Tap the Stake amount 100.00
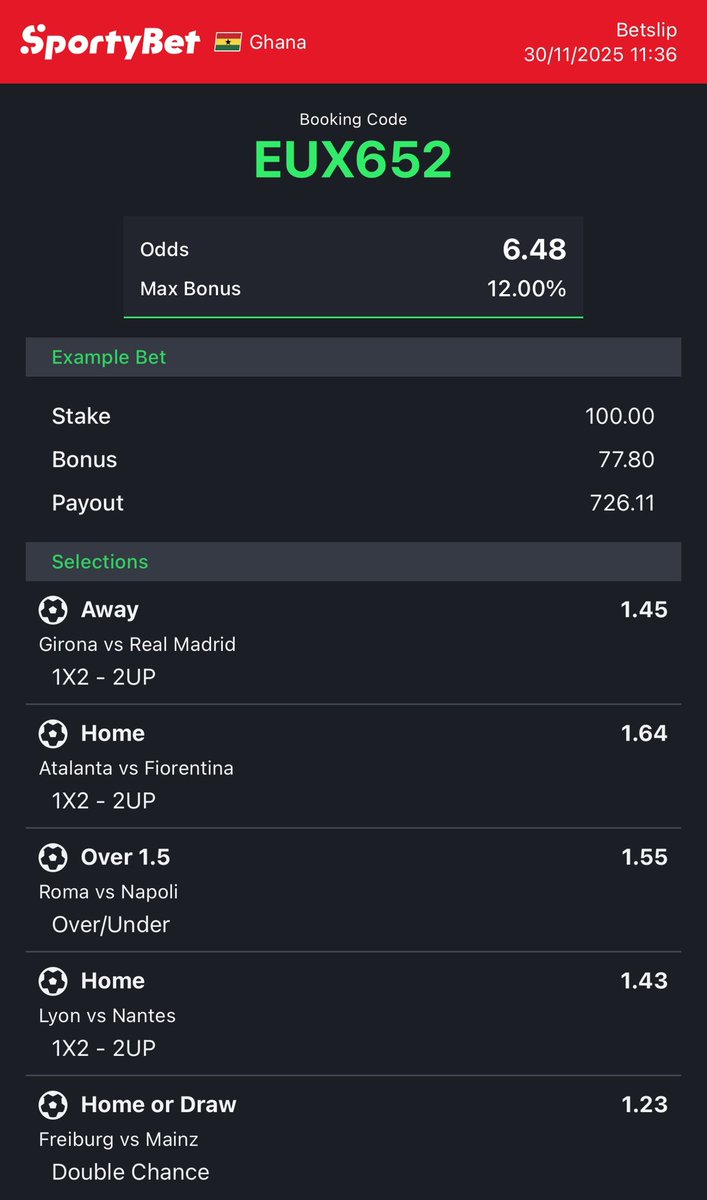The width and height of the screenshot is (707, 1200). pos(620,416)
